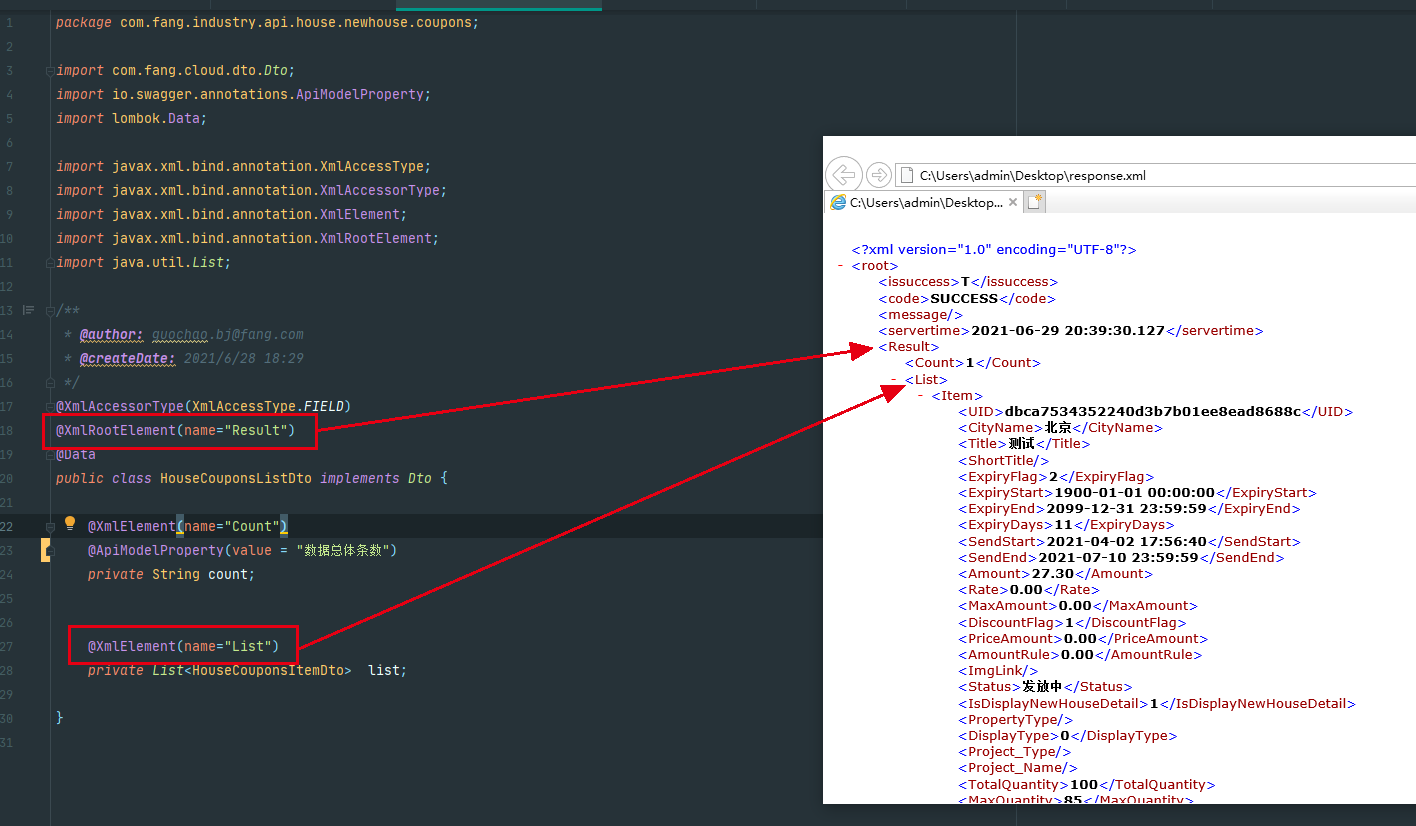Collapse the root XML node

(840, 266)
